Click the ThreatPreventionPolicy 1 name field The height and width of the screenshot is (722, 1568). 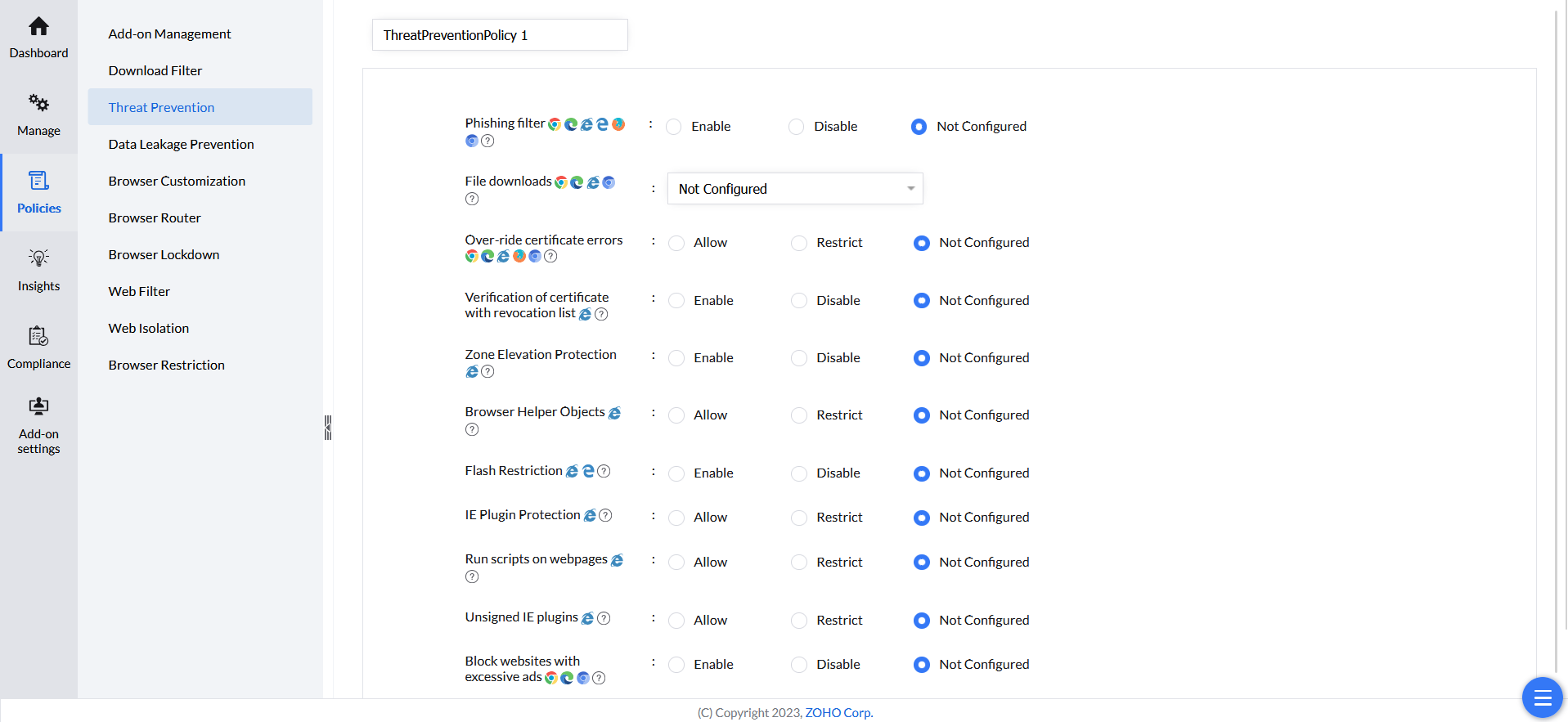pyautogui.click(x=500, y=35)
